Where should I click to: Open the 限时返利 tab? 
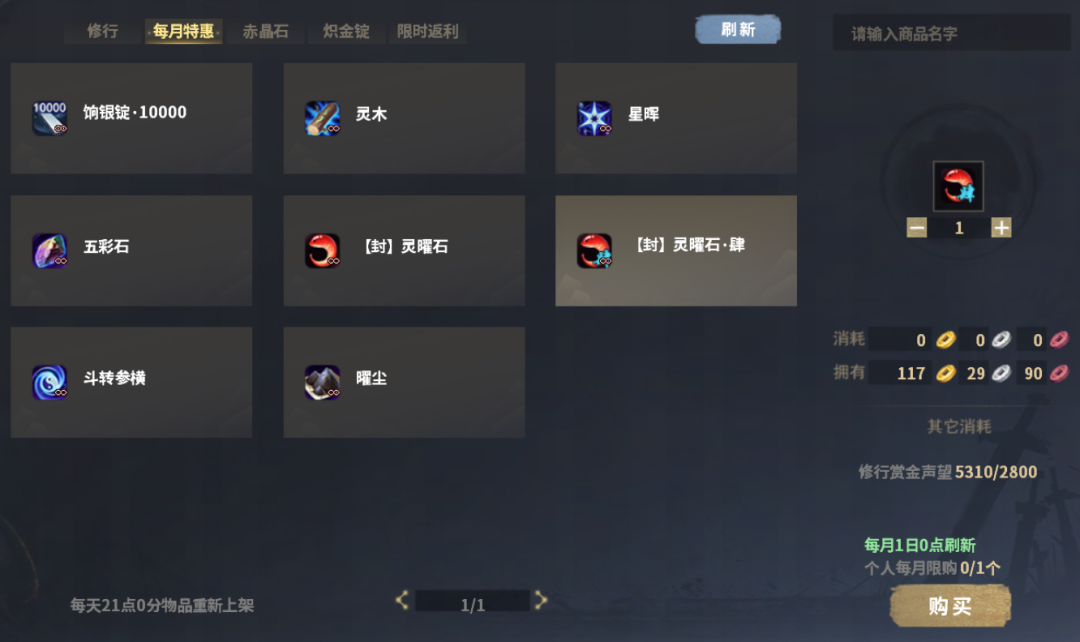427,31
